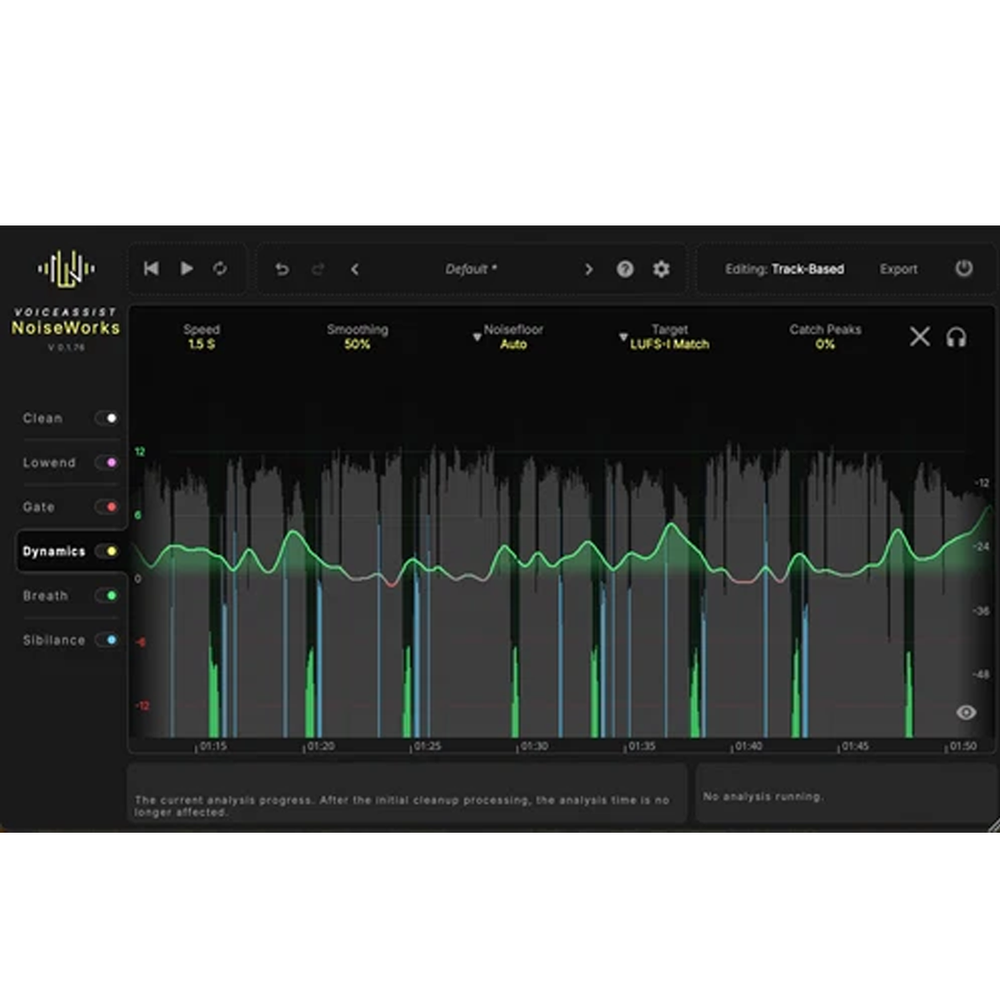Open the Target LUFS-I Match dropdown

pos(665,337)
